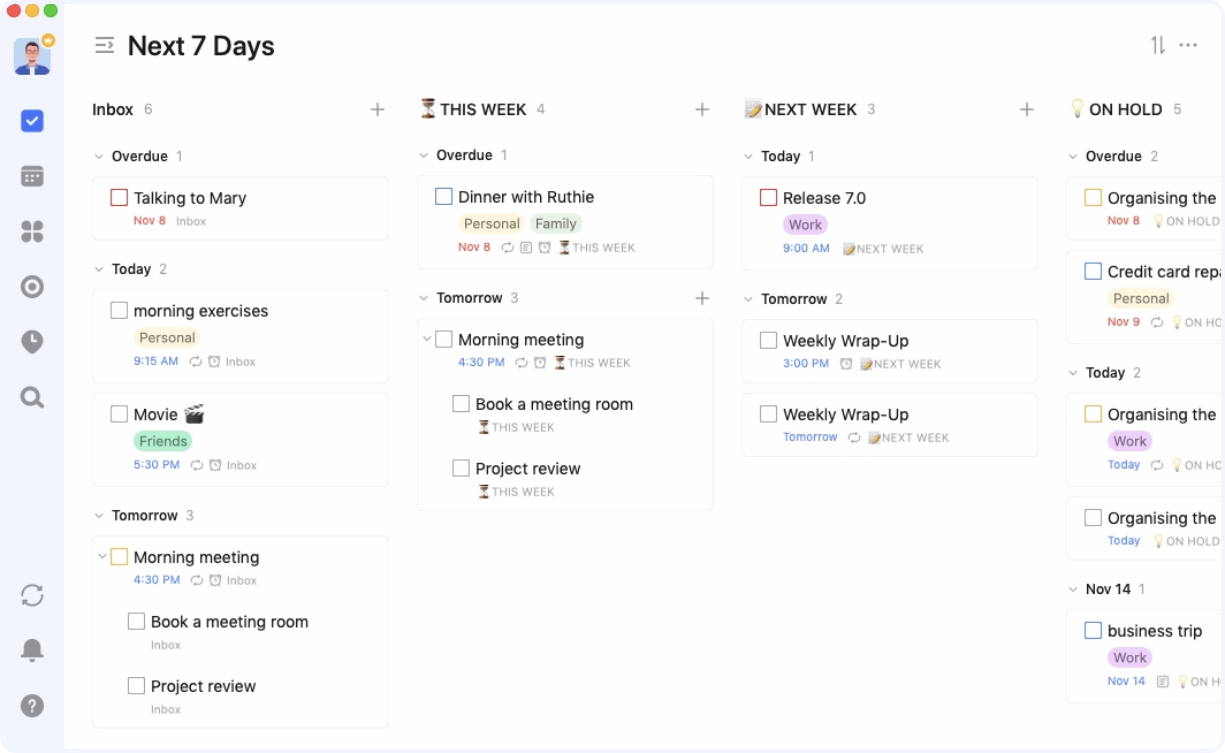Add a task to Inbox column
Image resolution: width=1225 pixels, height=753 pixels.
pyautogui.click(x=377, y=109)
